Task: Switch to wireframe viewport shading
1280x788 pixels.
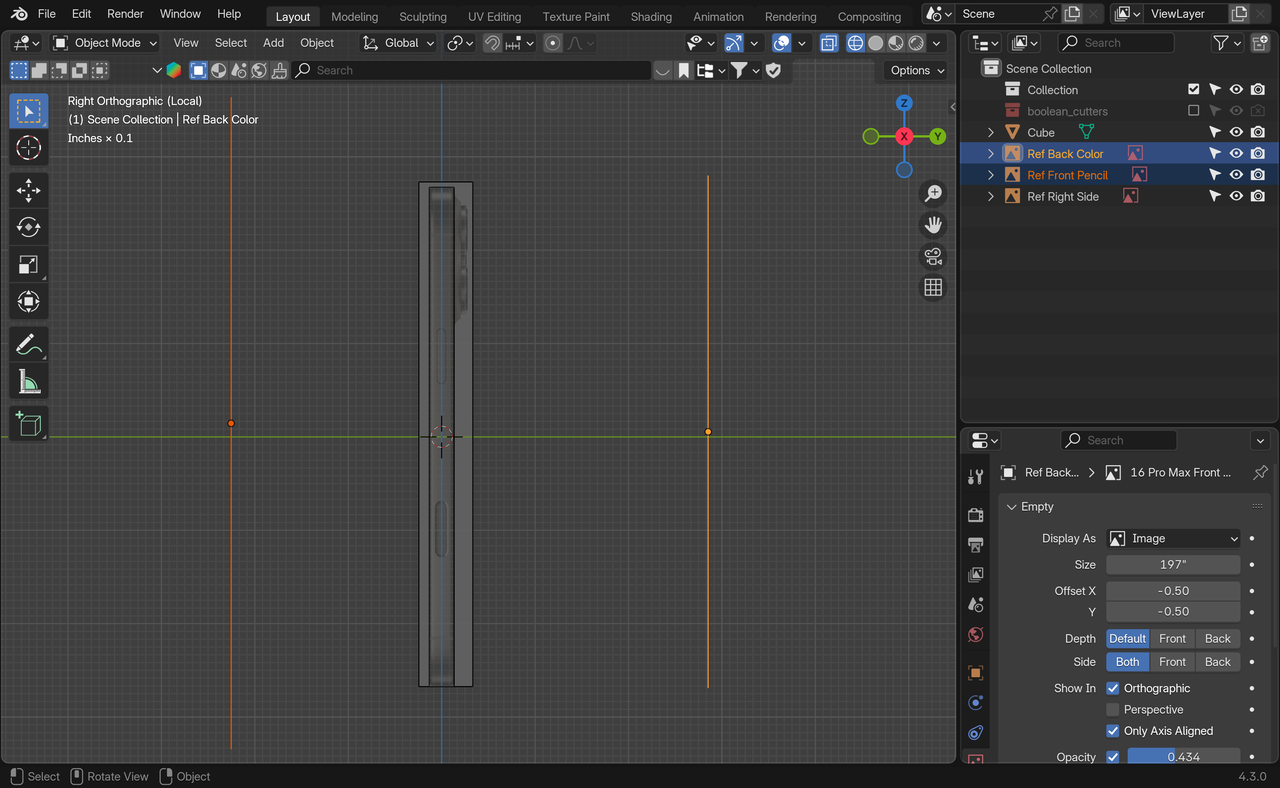Action: click(855, 43)
